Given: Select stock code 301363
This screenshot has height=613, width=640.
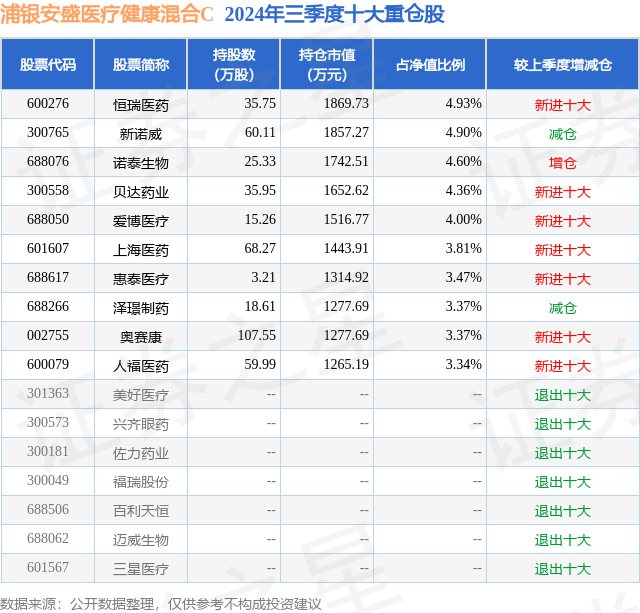Looking at the screenshot, I should point(48,393).
